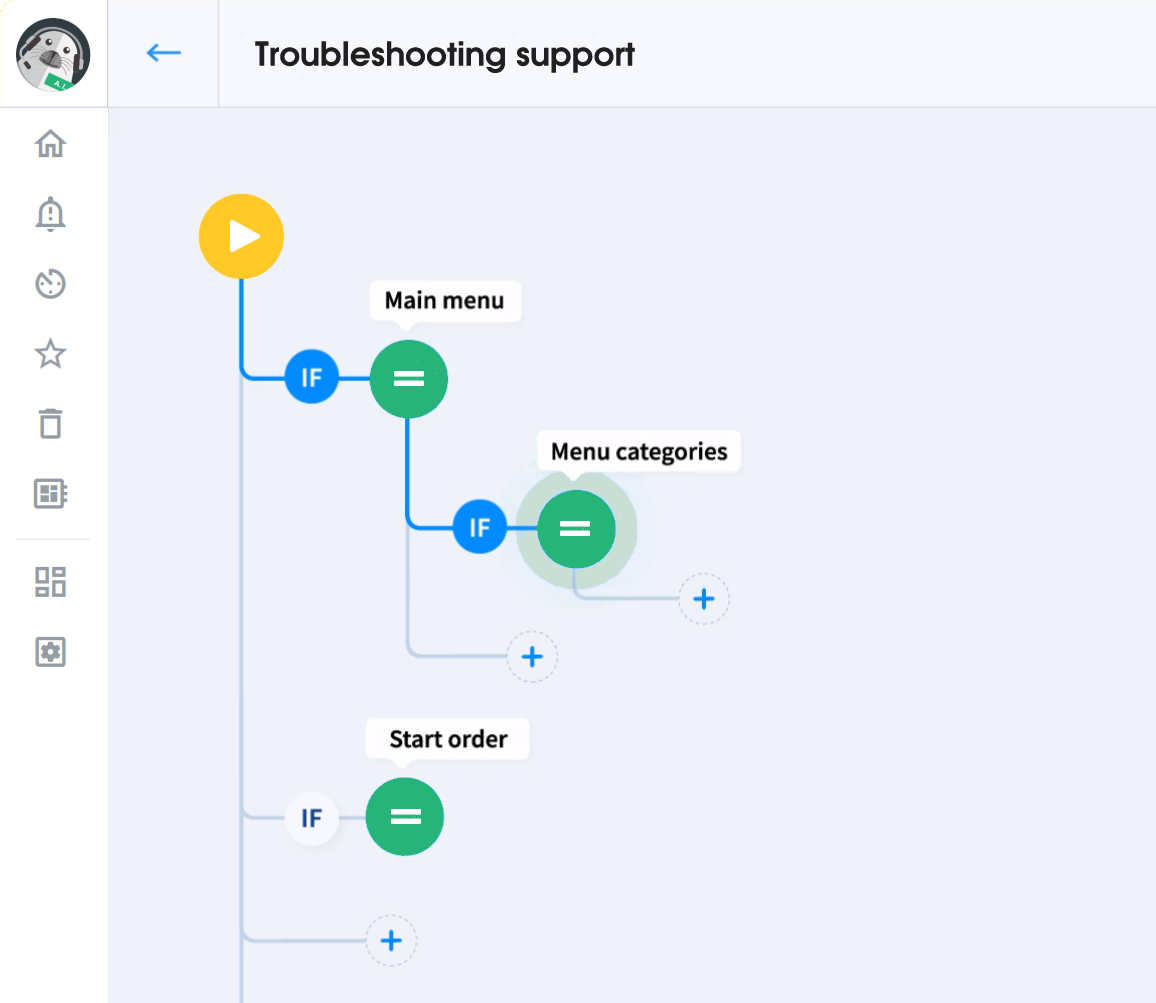This screenshot has height=1003, width=1156.
Task: Select the green Main menu node
Action: pos(408,379)
